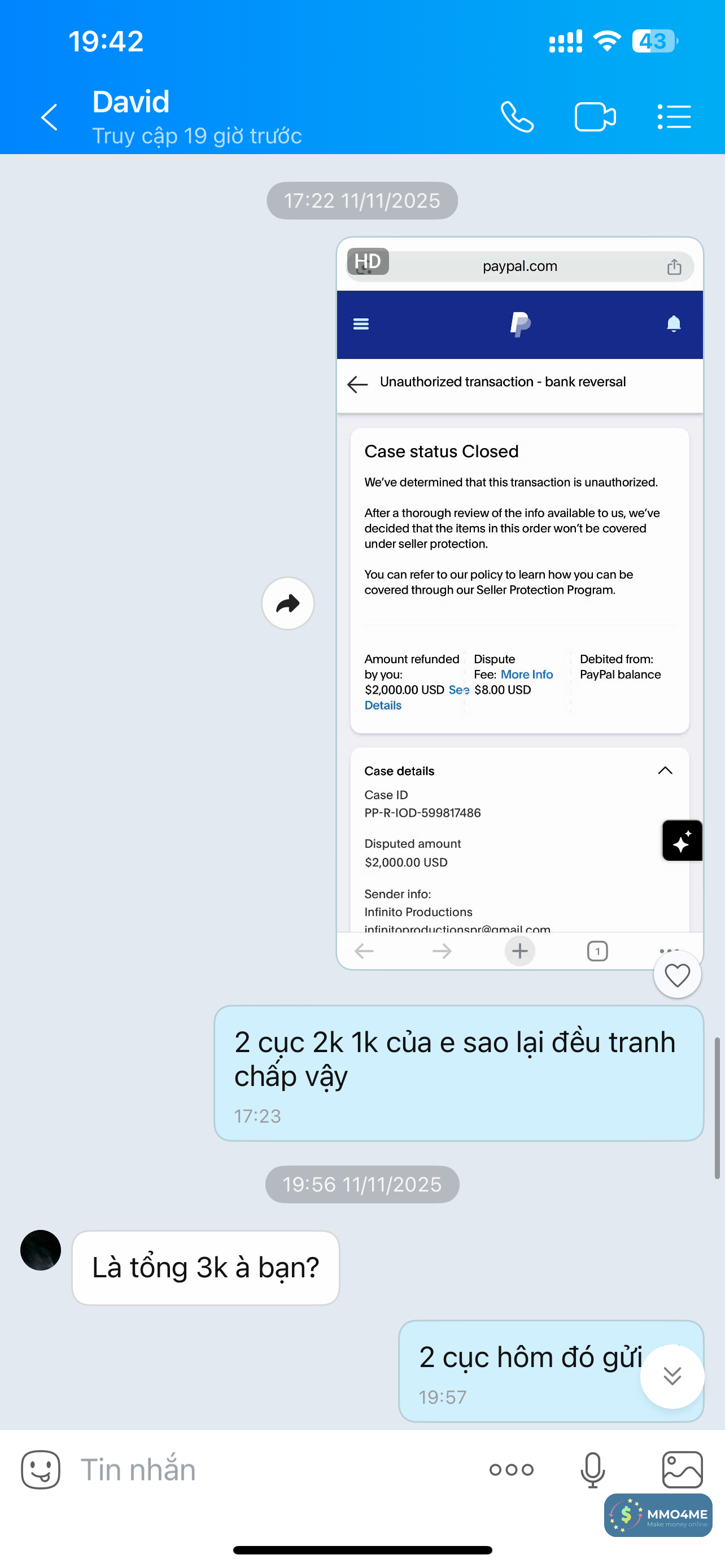The height and width of the screenshot is (1568, 725).
Task: Forward the PayPal screenshot with share arrow
Action: tap(288, 603)
